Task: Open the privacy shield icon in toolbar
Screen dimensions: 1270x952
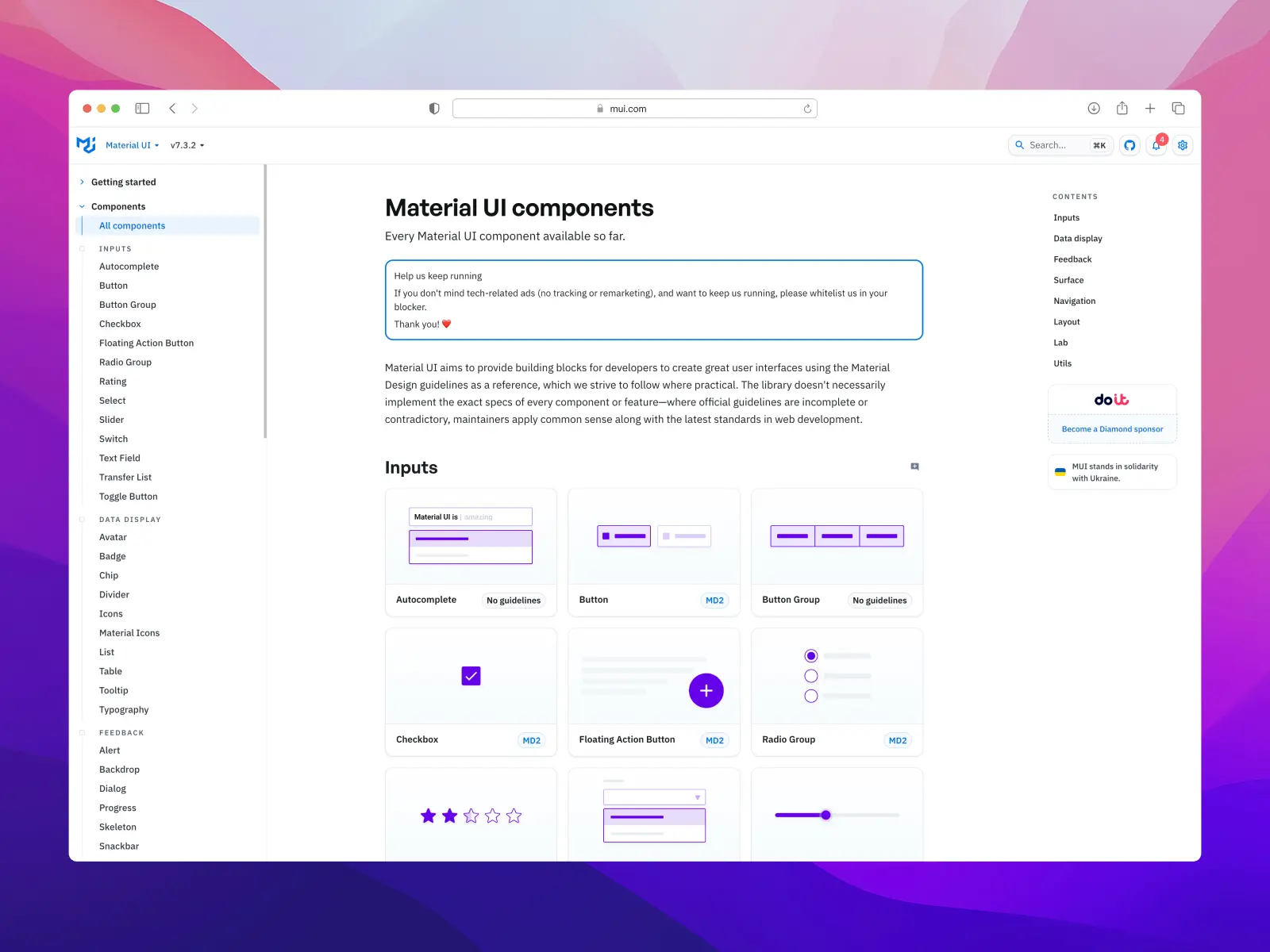Action: (x=434, y=109)
